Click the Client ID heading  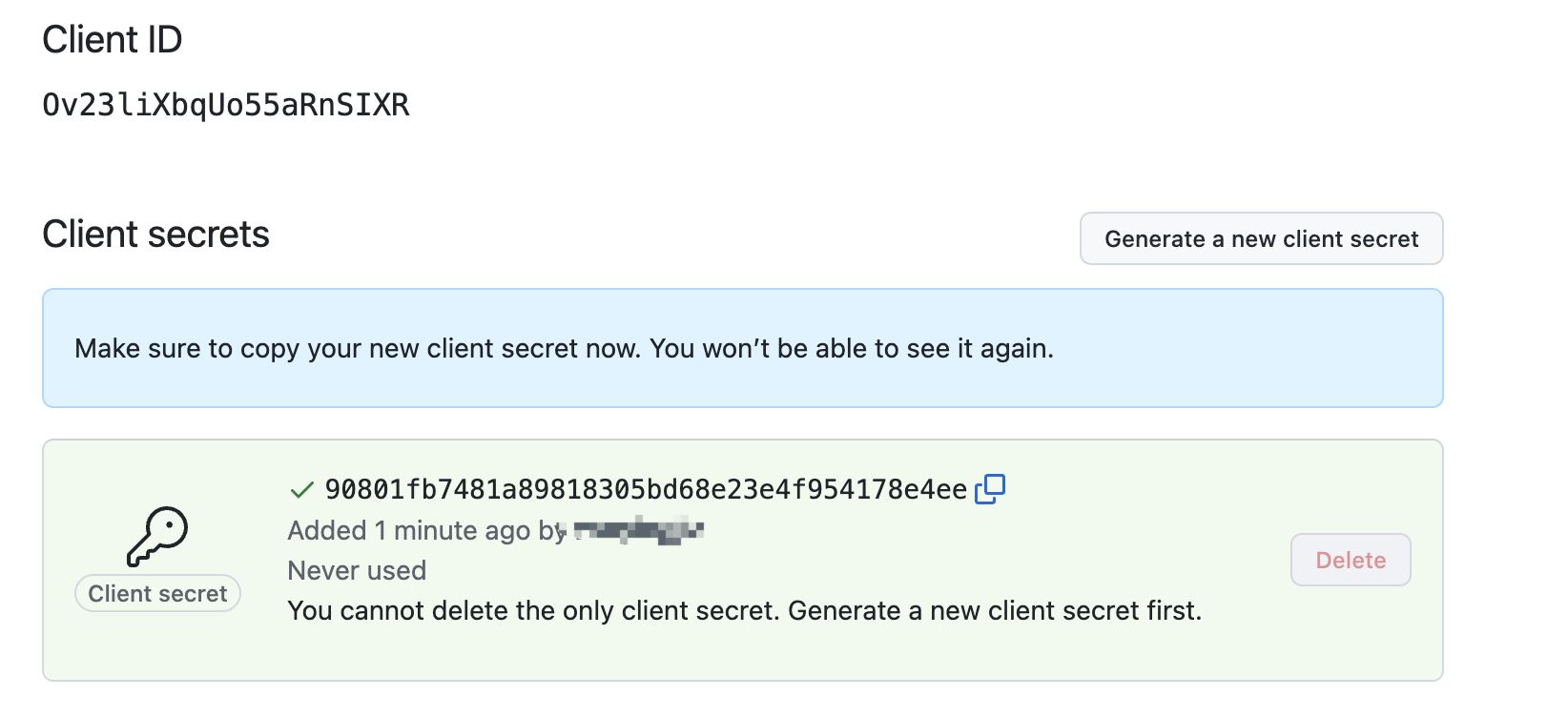click(113, 40)
